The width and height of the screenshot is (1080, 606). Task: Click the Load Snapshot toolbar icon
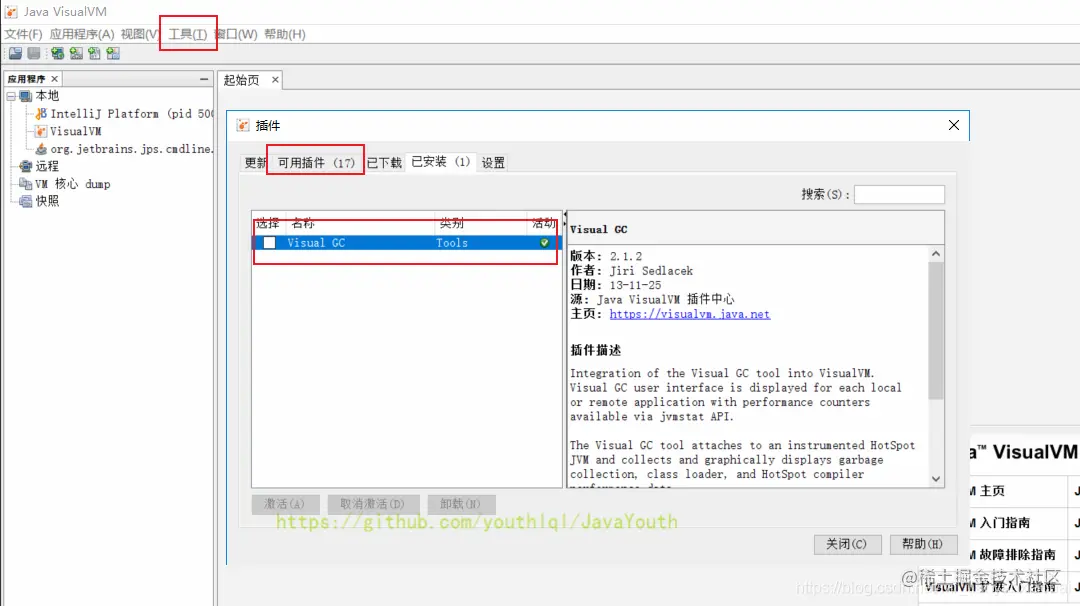pyautogui.click(x=15, y=53)
